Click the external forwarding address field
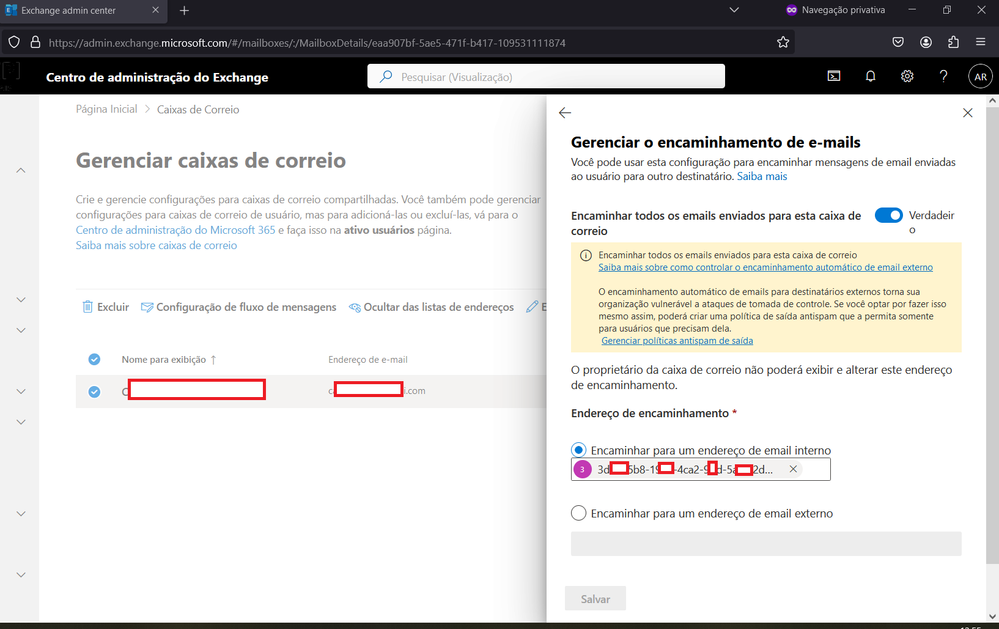The width and height of the screenshot is (999, 629). pyautogui.click(x=766, y=544)
